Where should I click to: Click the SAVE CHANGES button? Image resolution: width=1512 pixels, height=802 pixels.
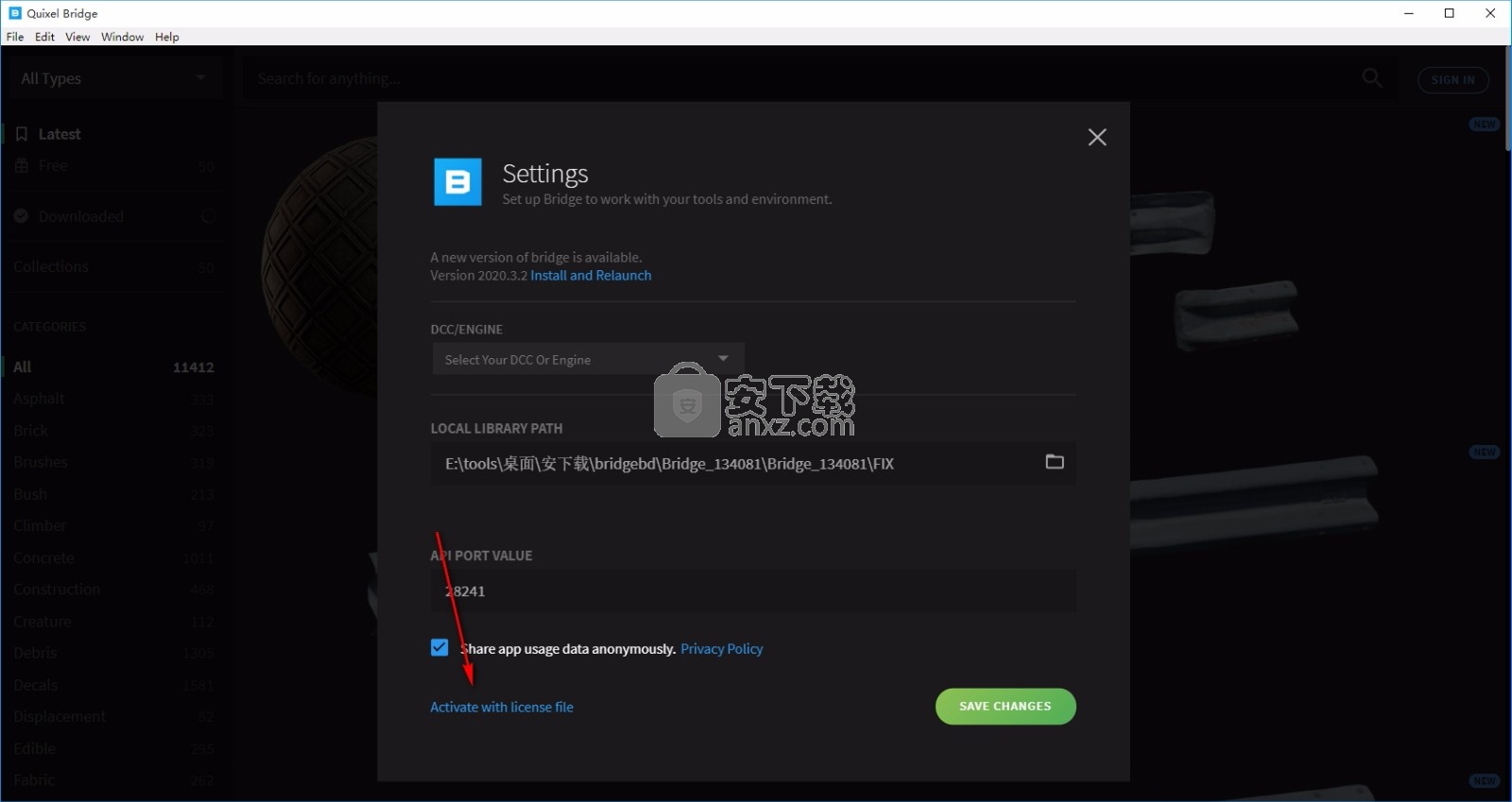(x=1005, y=707)
